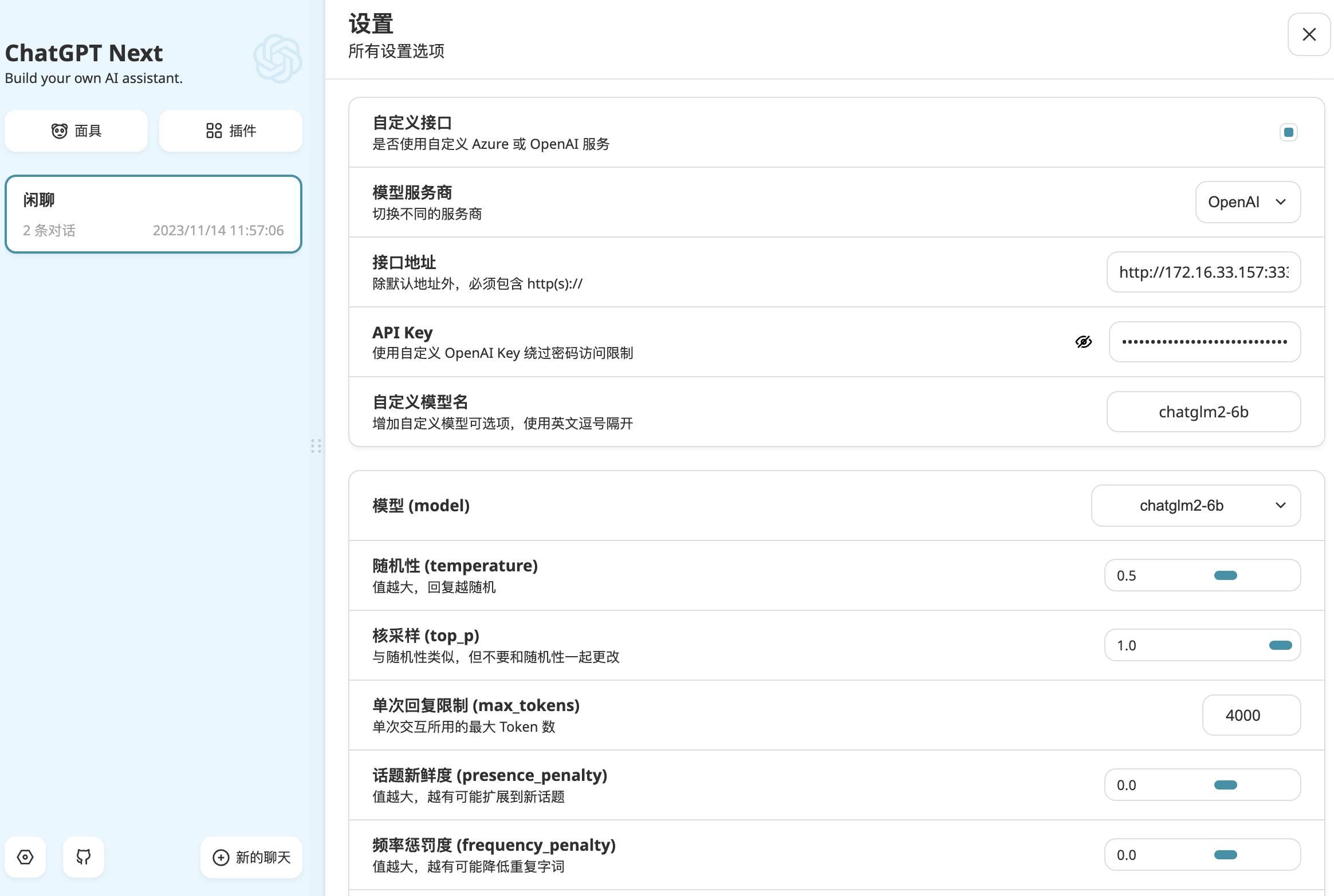Click the sidebar drag handle dots

click(316, 446)
